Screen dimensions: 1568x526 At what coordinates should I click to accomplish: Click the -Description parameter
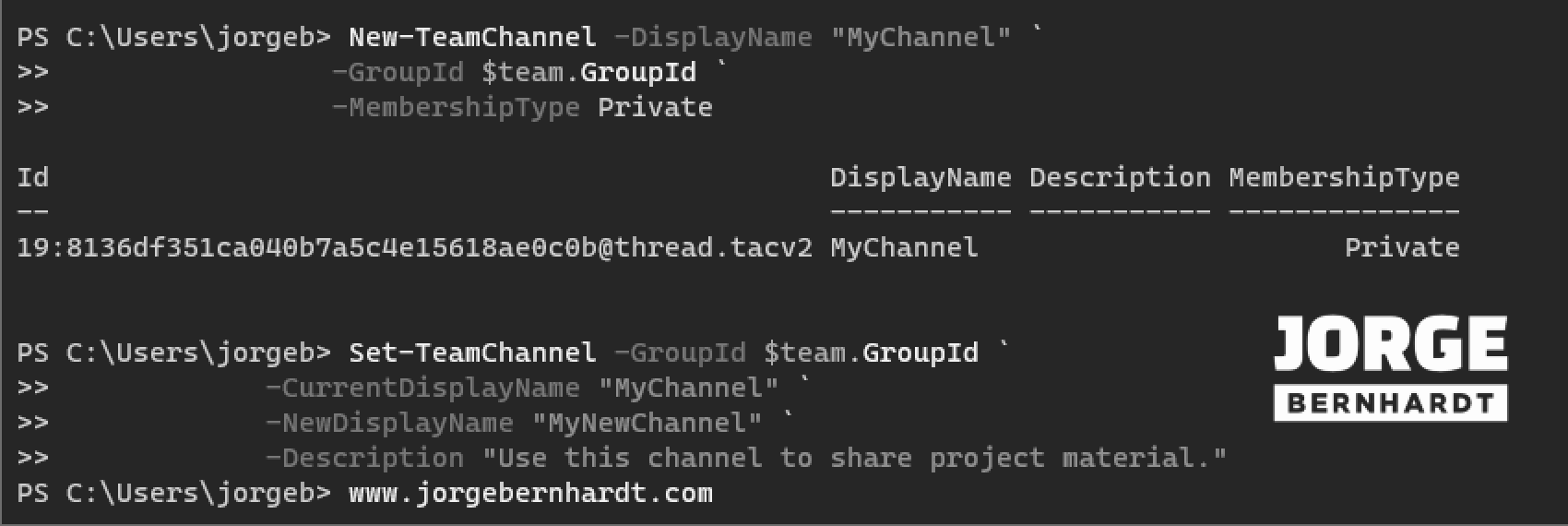pos(364,458)
